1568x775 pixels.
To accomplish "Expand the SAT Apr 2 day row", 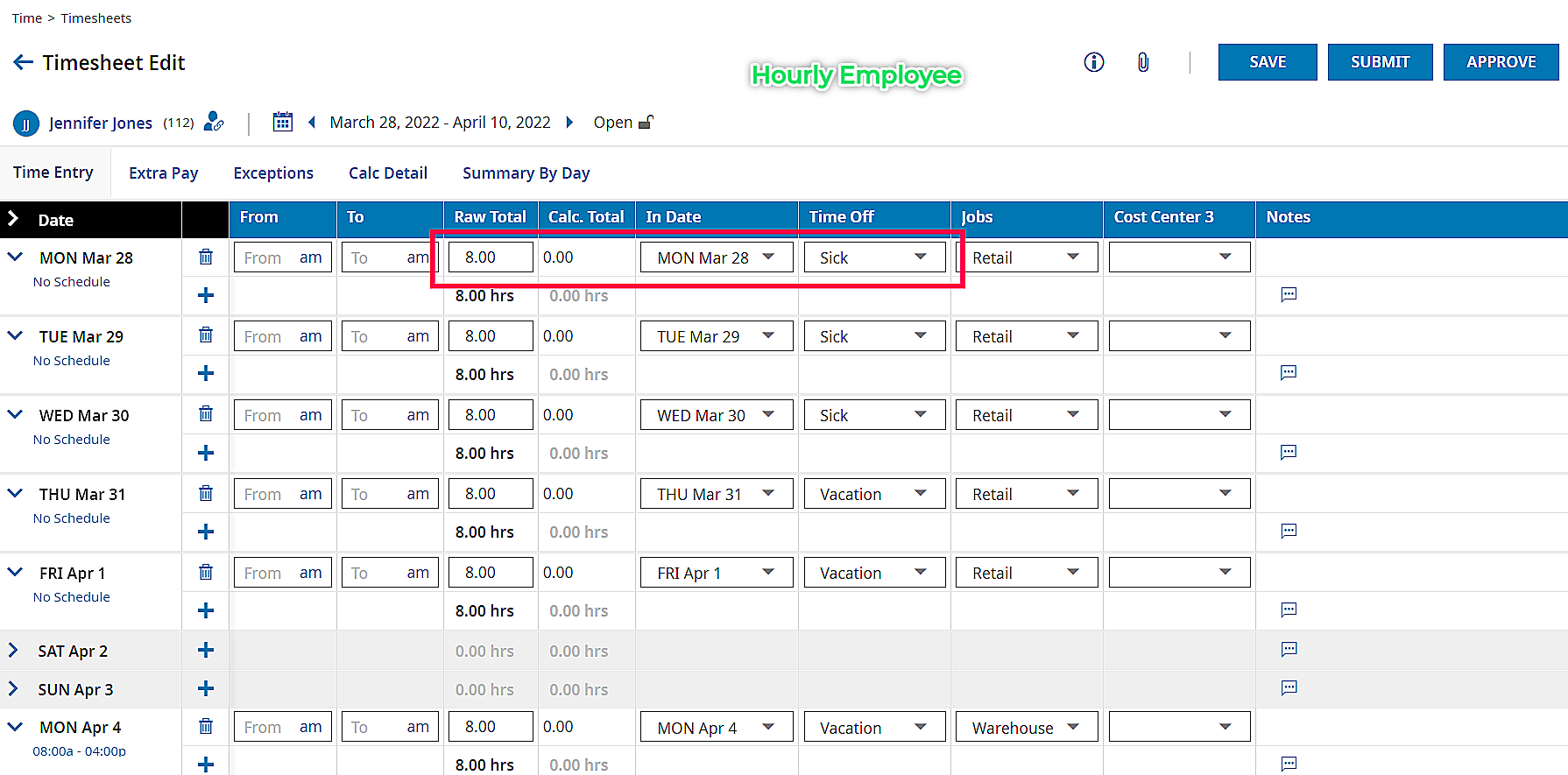I will [x=13, y=651].
